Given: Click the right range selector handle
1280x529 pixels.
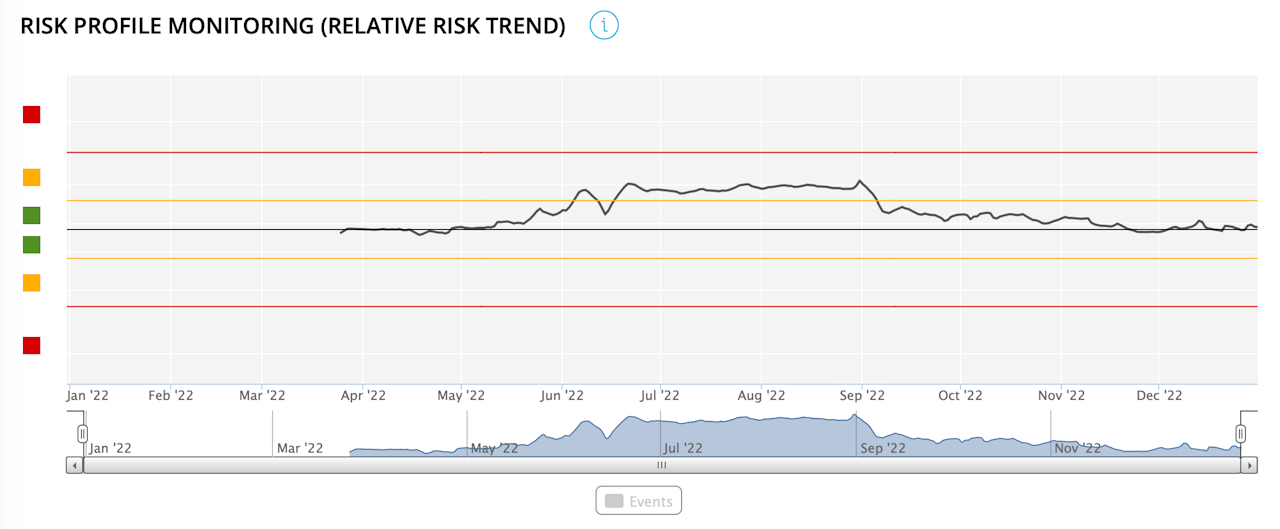Looking at the screenshot, I should pos(1241,433).
